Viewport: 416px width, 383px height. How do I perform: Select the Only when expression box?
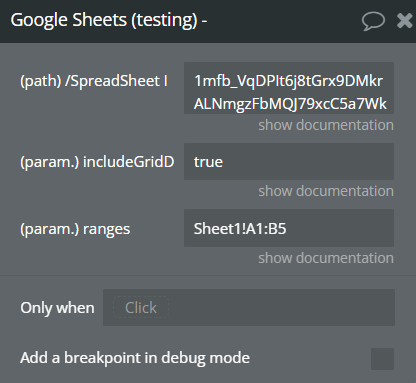249,307
